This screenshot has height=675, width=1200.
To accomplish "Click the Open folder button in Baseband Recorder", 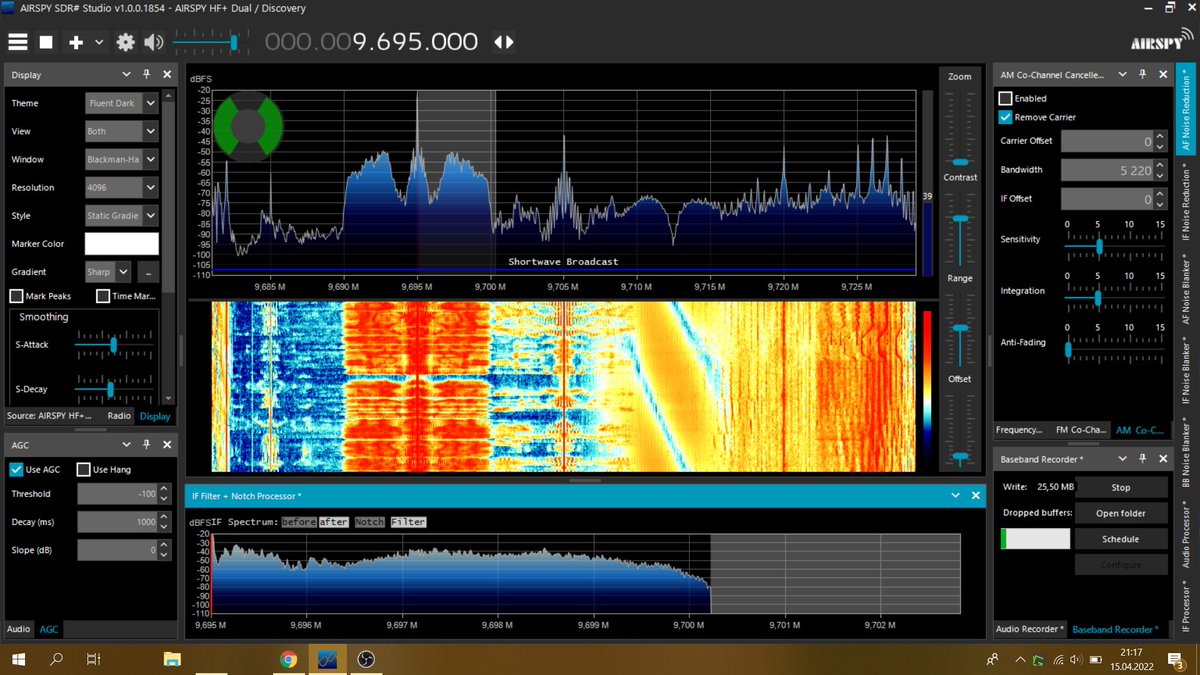I will pos(1121,512).
